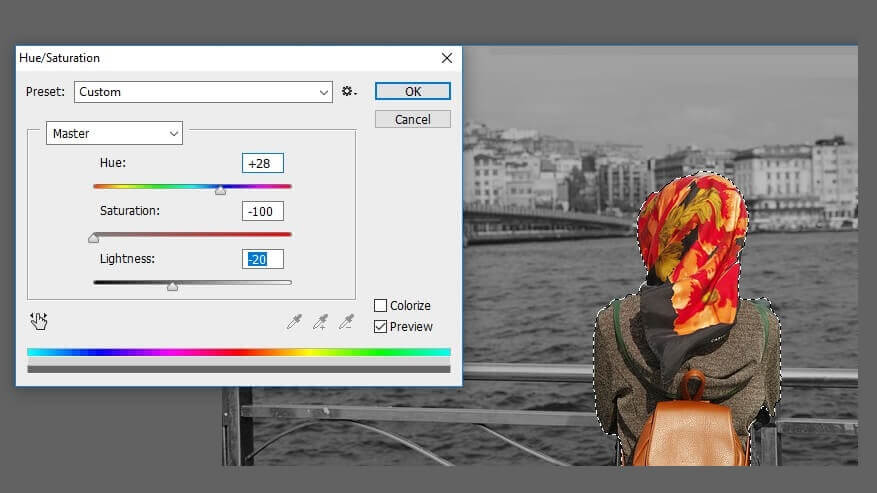Image resolution: width=877 pixels, height=493 pixels.
Task: Click the on-image adjustment hand tool
Action: pos(39,321)
